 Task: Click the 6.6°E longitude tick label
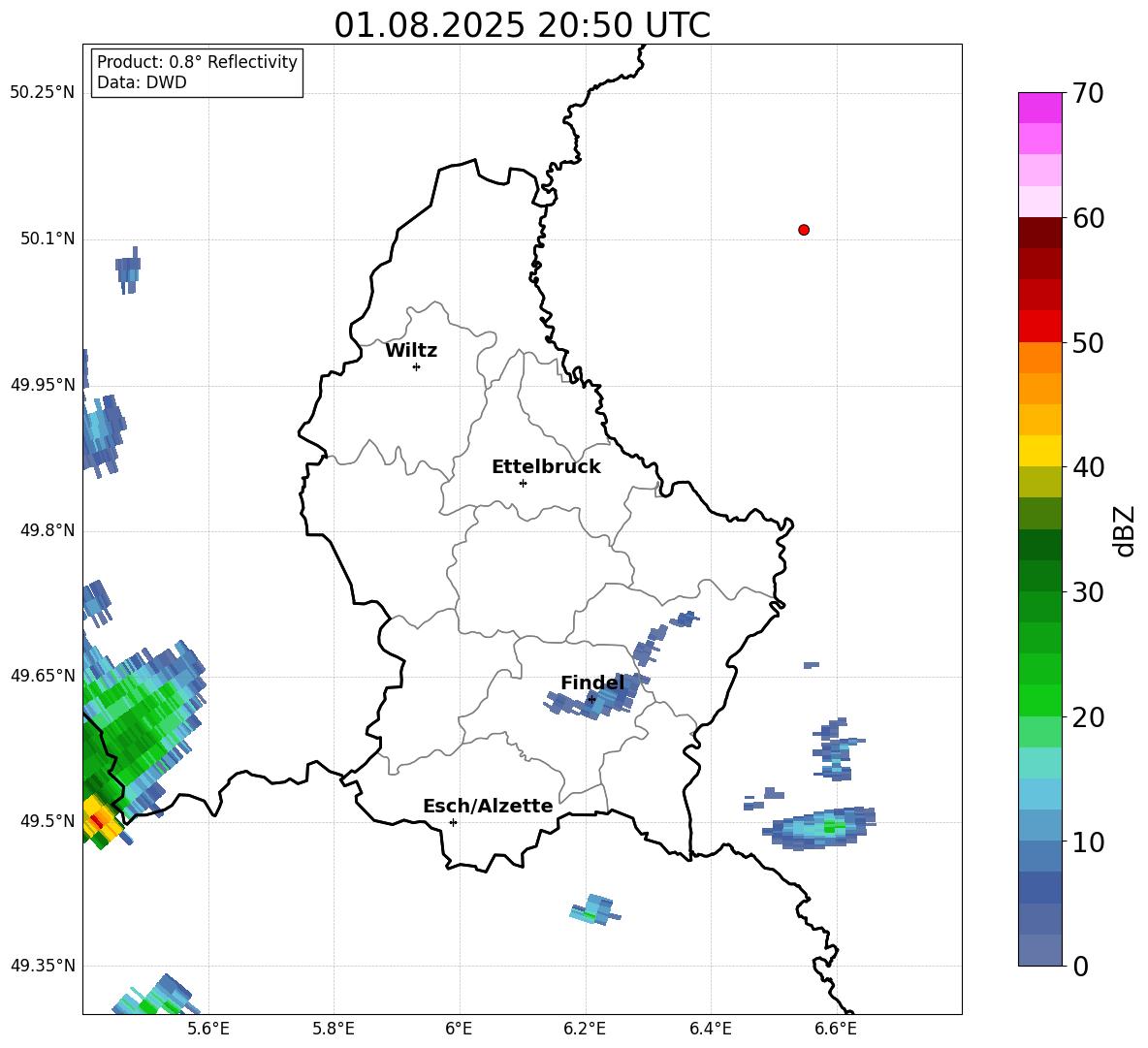point(836,1029)
